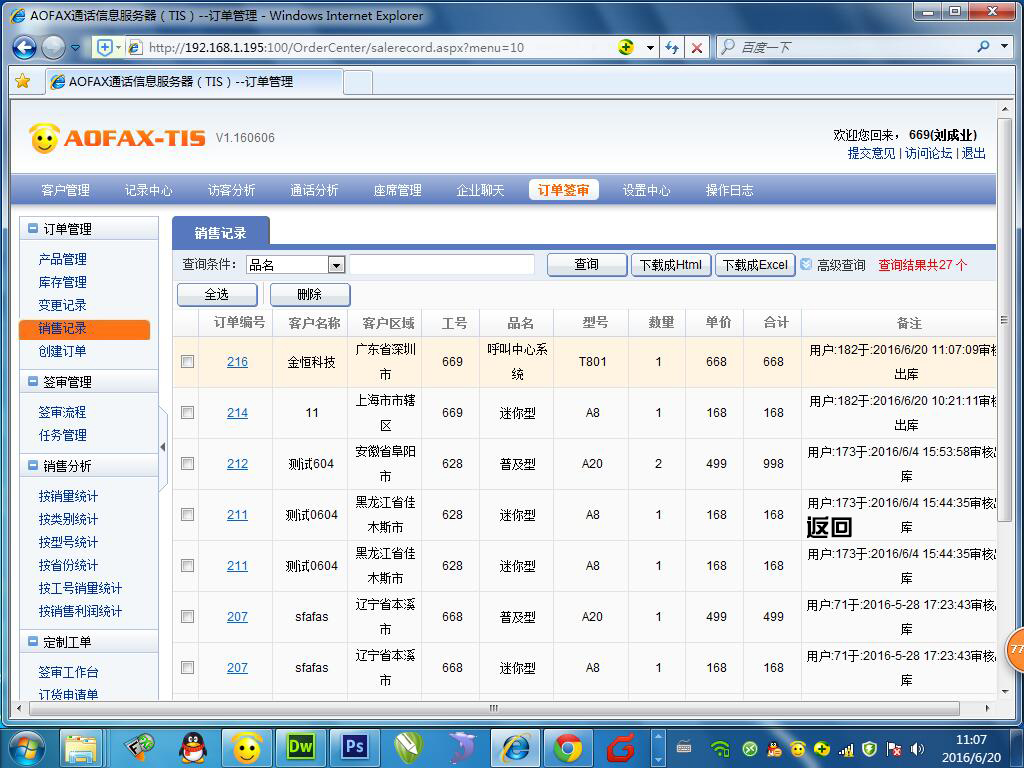
Task: Switch to the 销售记录 tab
Action: pos(220,231)
